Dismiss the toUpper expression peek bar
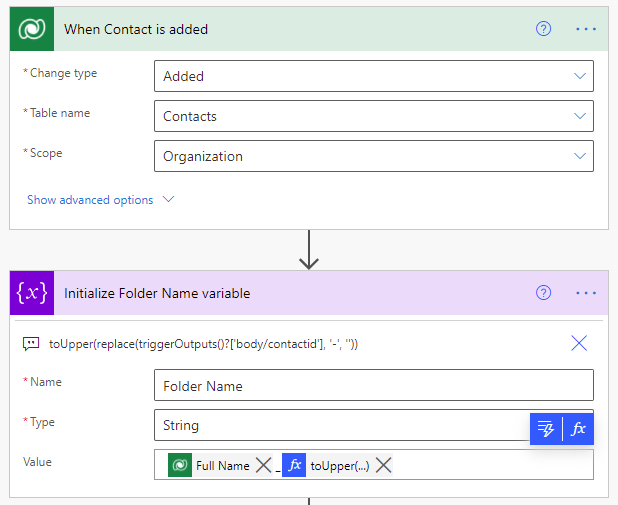The width and height of the screenshot is (618, 505). click(579, 343)
